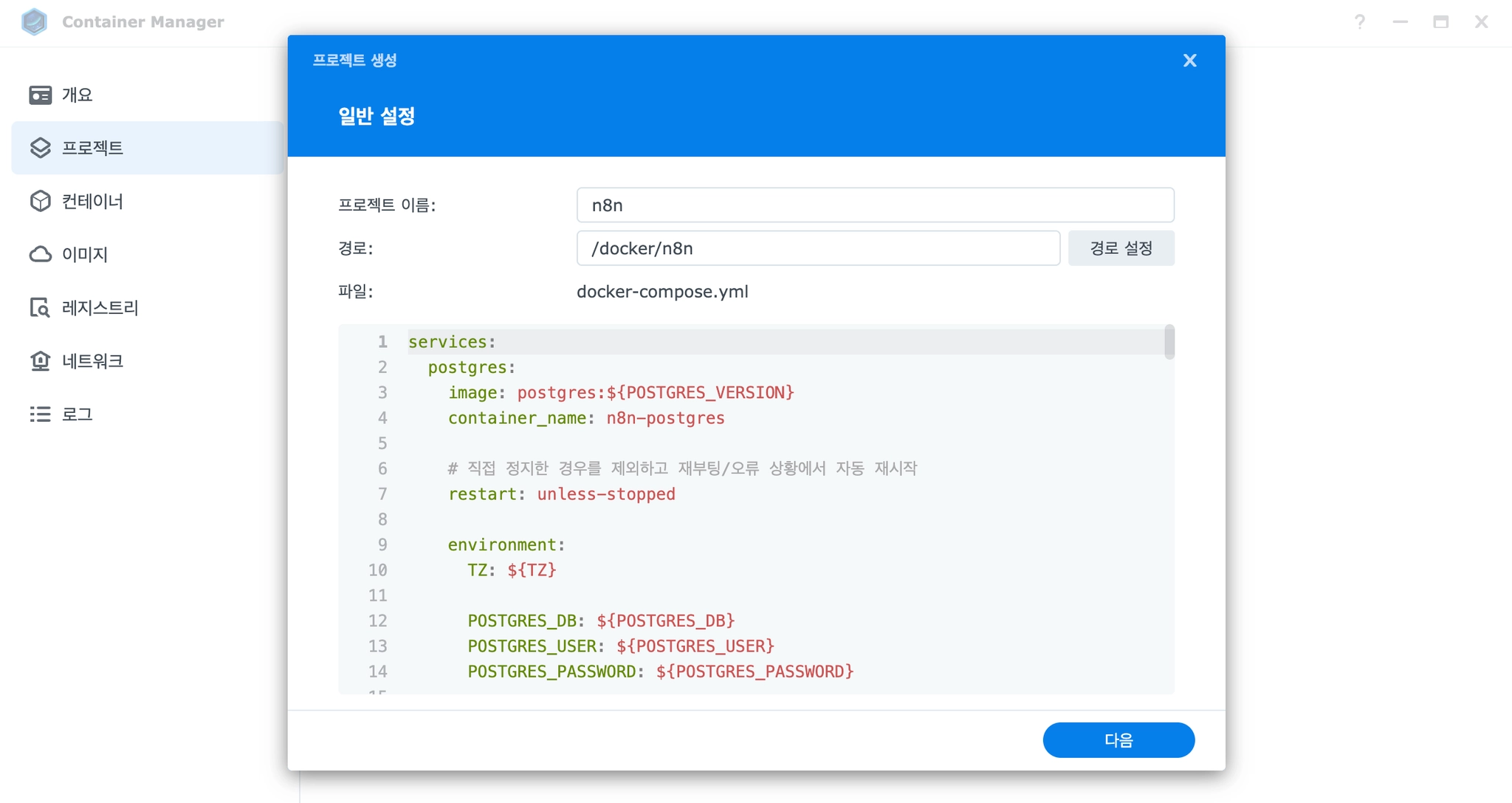
Task: Place cursor on the postgres: line
Action: (472, 367)
